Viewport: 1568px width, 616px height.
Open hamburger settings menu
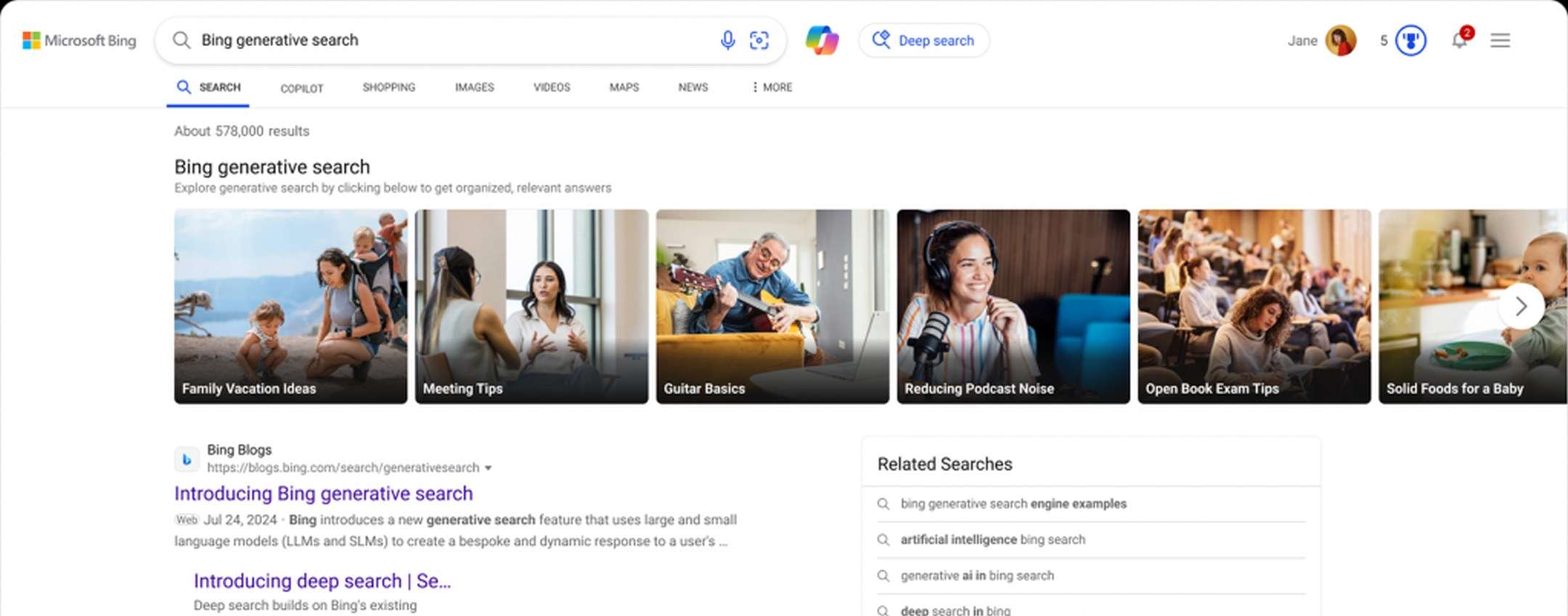tap(1500, 41)
